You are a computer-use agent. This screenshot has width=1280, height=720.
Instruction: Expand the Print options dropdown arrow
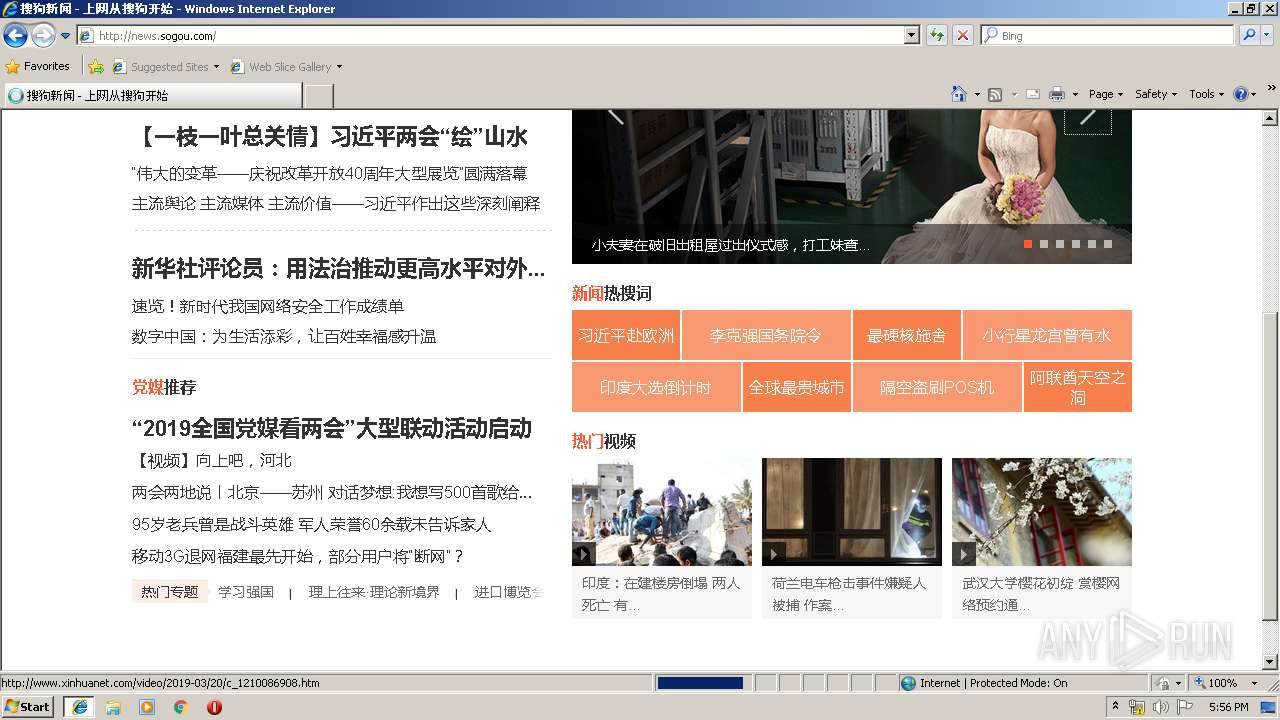(1075, 94)
